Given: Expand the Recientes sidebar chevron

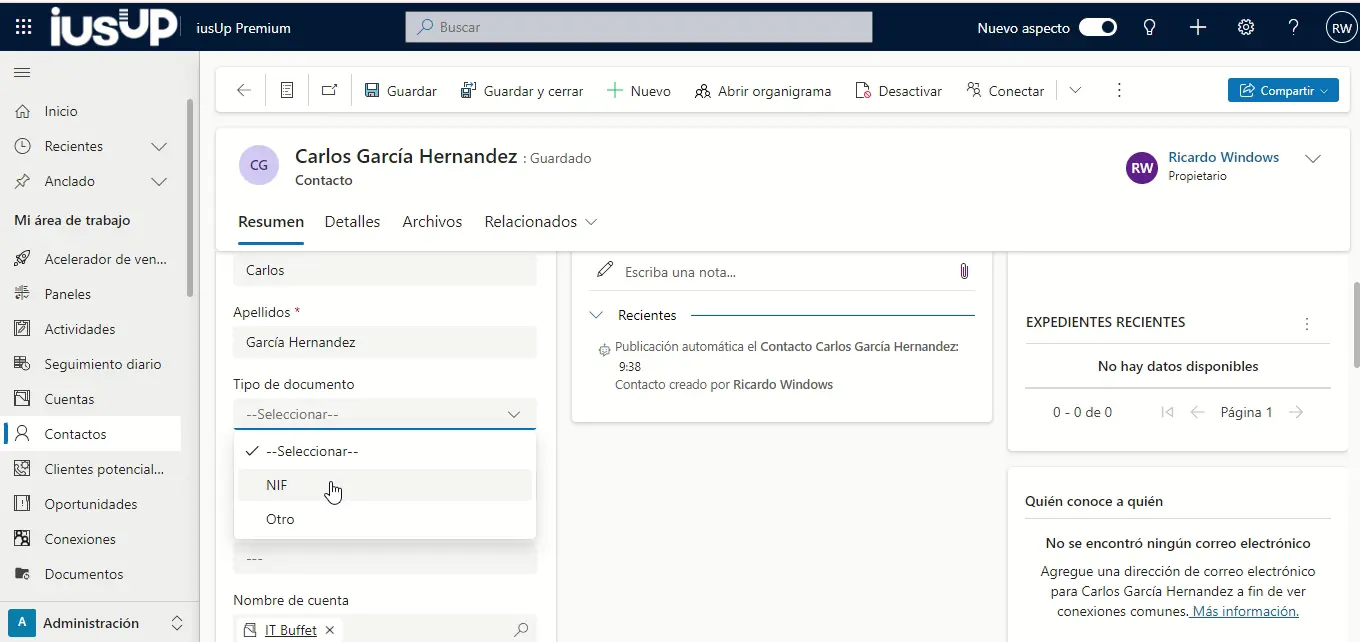Looking at the screenshot, I should coord(158,146).
